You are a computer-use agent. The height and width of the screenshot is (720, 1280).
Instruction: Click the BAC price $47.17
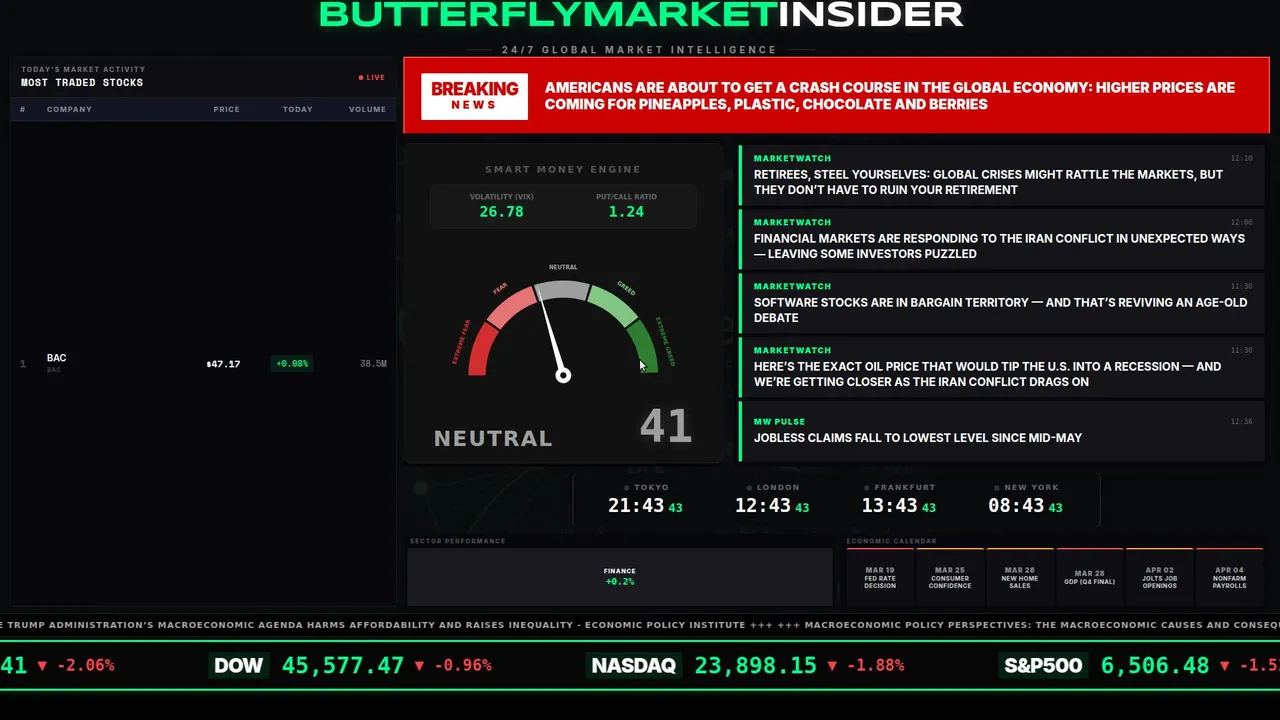tap(223, 364)
